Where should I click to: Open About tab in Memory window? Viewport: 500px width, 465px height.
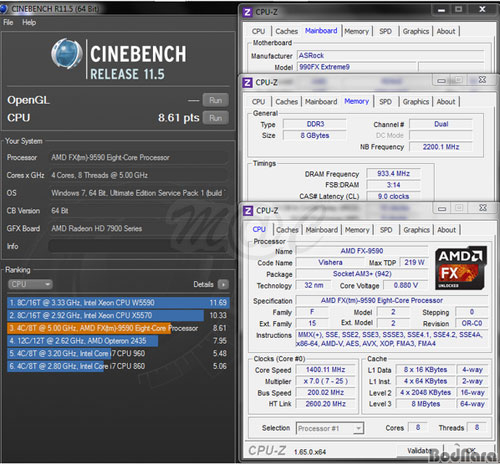(x=446, y=102)
